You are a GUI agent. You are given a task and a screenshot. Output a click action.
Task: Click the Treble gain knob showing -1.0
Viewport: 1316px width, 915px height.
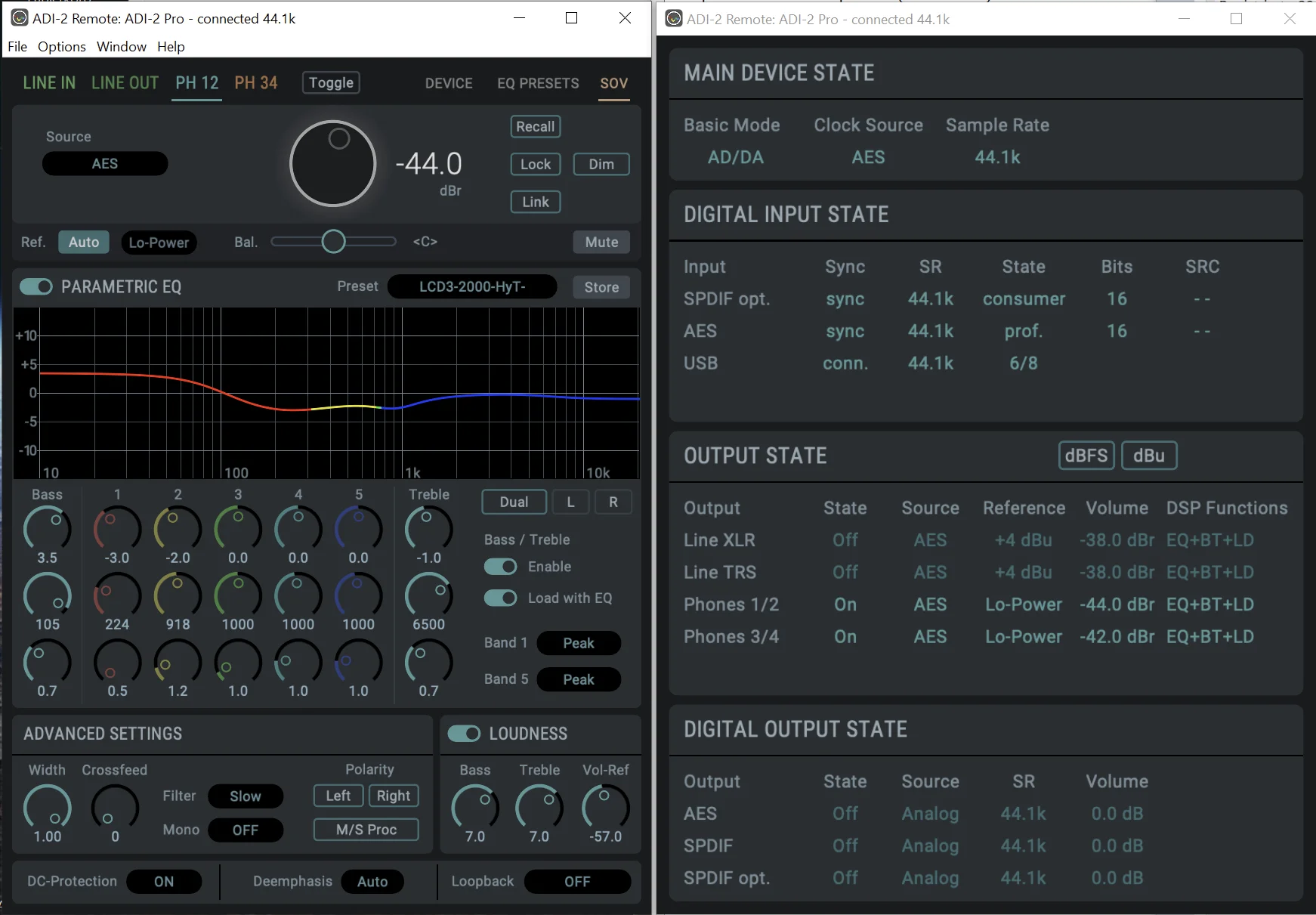[x=429, y=527]
